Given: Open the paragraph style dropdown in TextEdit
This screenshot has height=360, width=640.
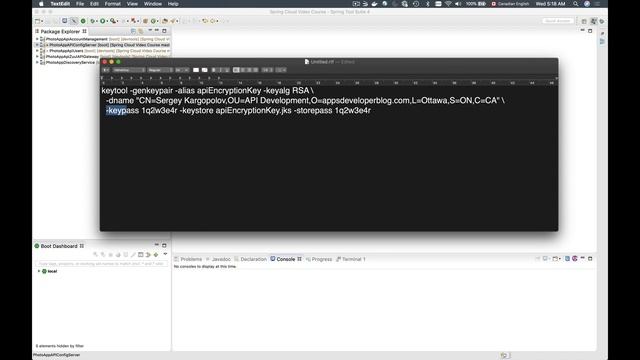Looking at the screenshot, I should pyautogui.click(x=106, y=70).
